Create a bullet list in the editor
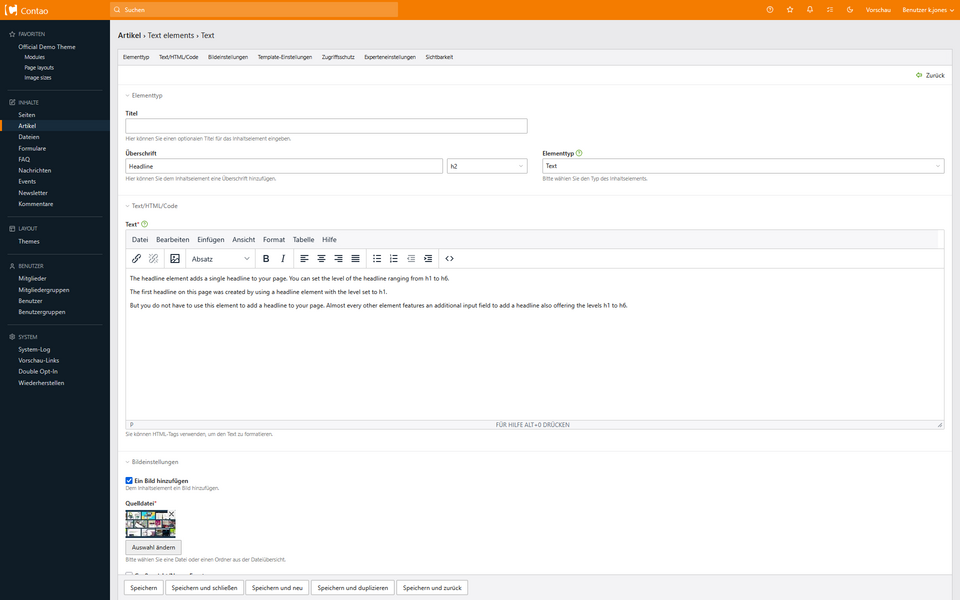The image size is (960, 600). 377,258
